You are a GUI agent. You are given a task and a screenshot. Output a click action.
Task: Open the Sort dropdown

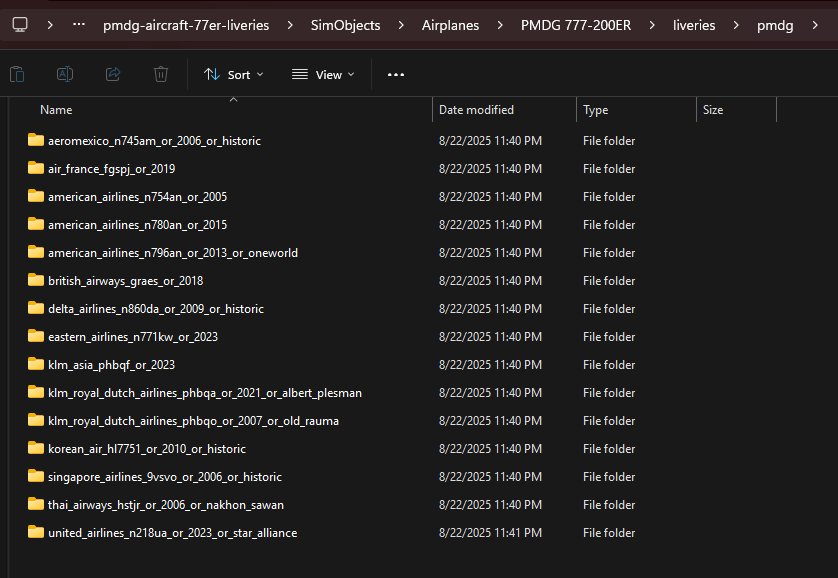(x=234, y=75)
